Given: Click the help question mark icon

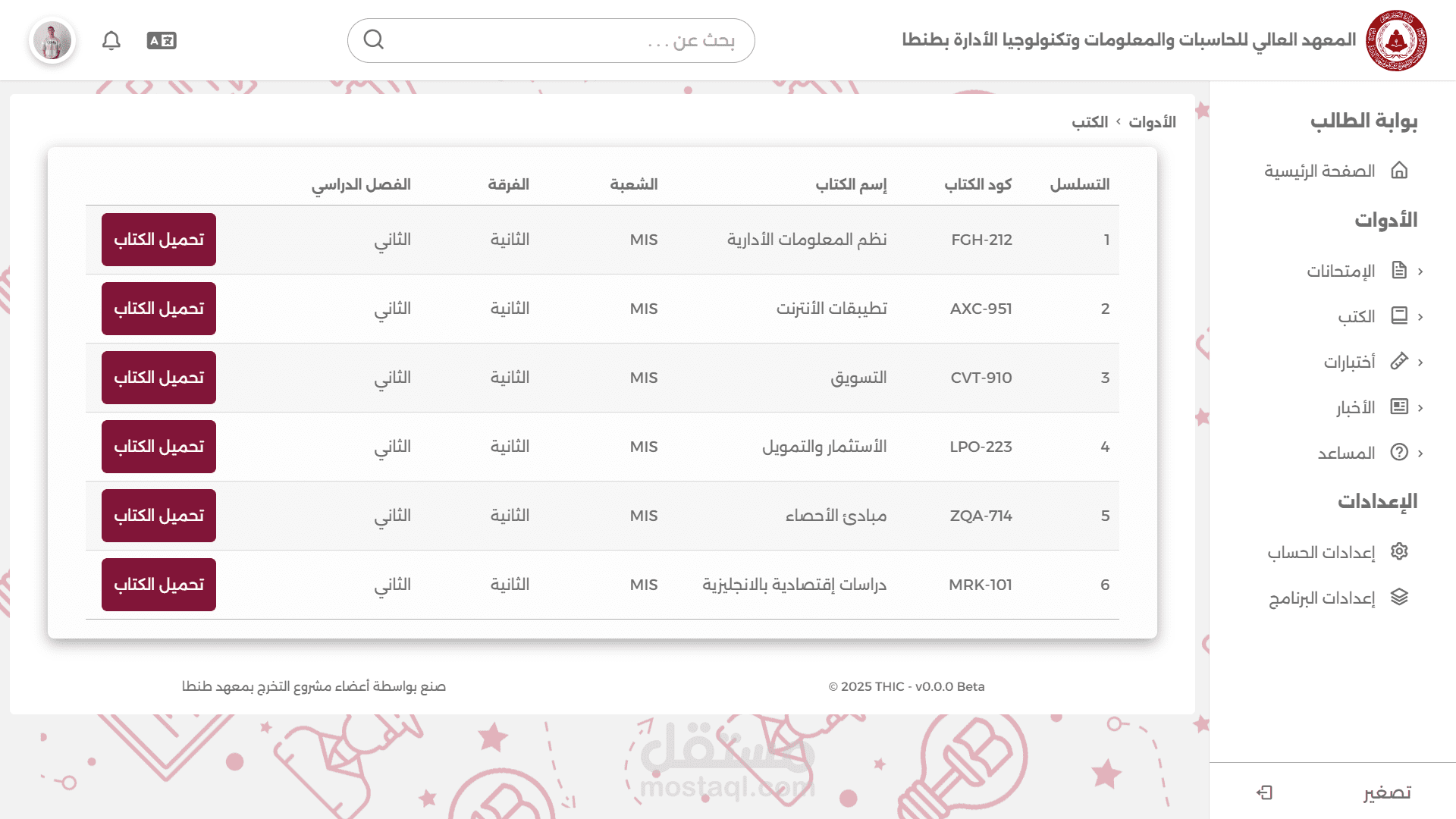Looking at the screenshot, I should point(1399,453).
